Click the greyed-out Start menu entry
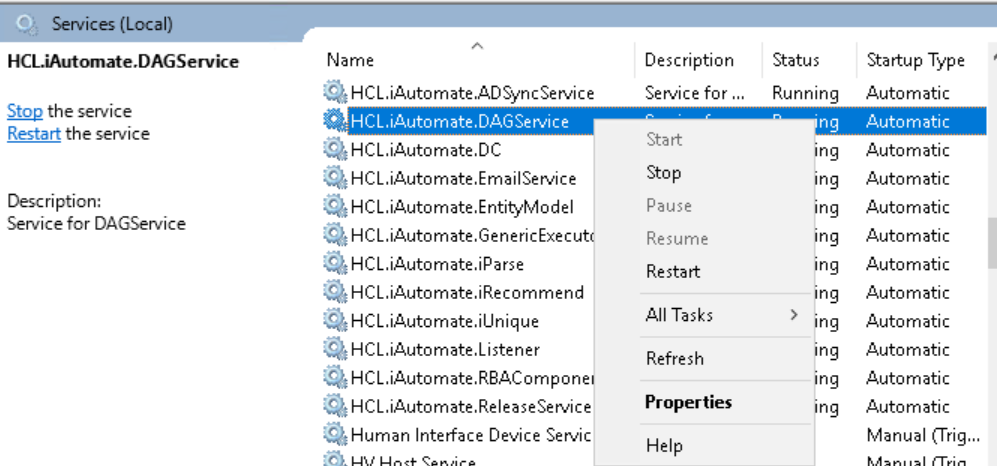 (704, 139)
